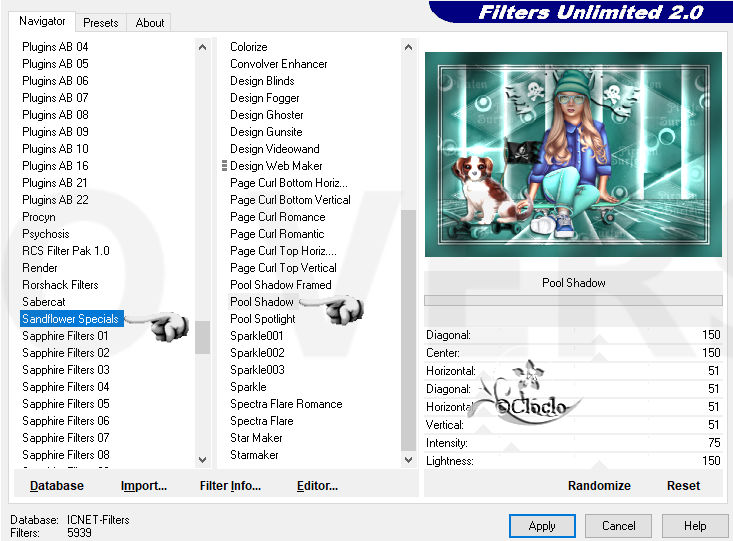Image resolution: width=733 pixels, height=541 pixels.
Task: Select Sabercat category
Action: coord(44,302)
